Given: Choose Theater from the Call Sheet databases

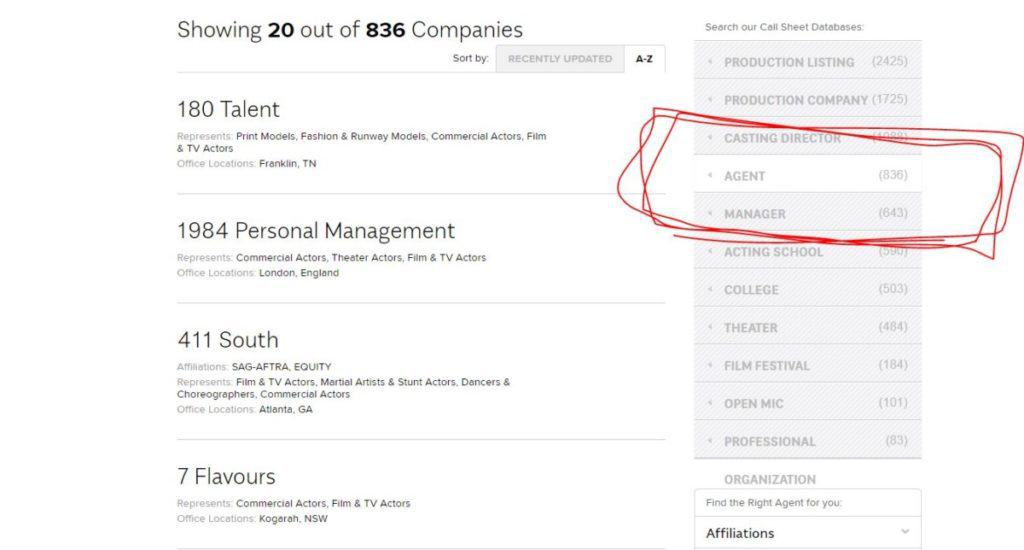Looking at the screenshot, I should [750, 328].
